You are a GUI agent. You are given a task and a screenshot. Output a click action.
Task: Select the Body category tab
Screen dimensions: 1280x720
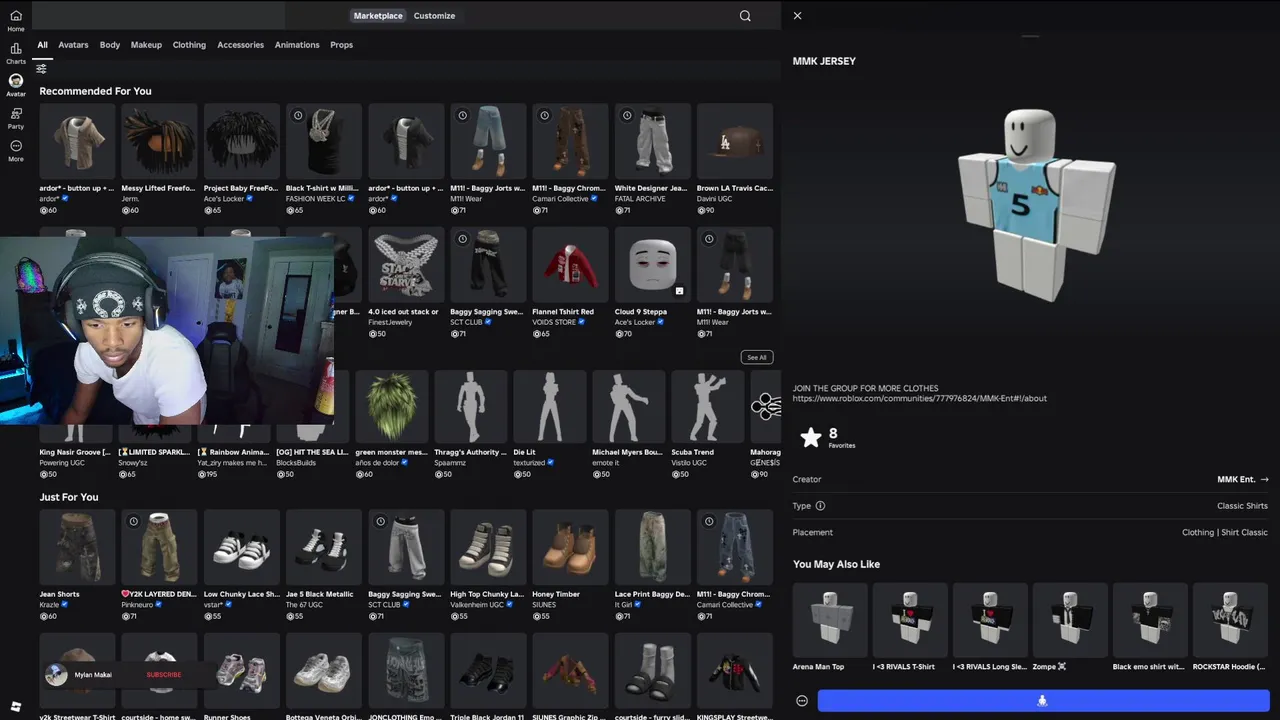tap(110, 45)
